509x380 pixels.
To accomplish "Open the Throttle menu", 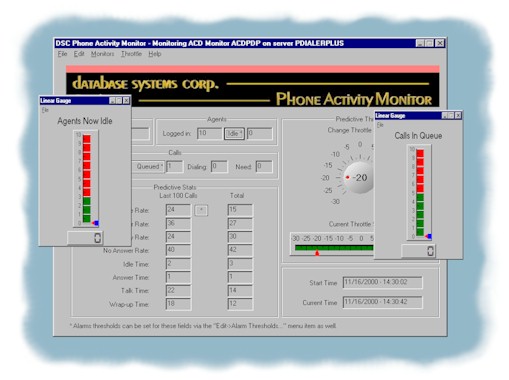I will coord(131,54).
